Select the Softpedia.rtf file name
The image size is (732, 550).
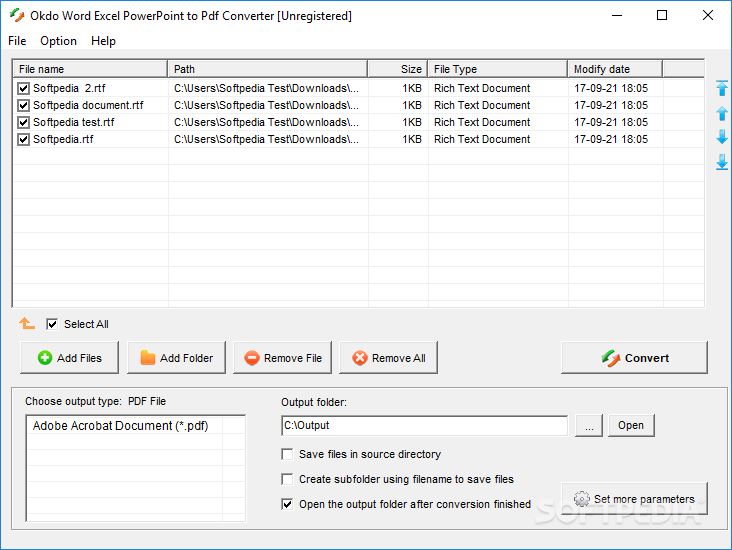pos(63,139)
